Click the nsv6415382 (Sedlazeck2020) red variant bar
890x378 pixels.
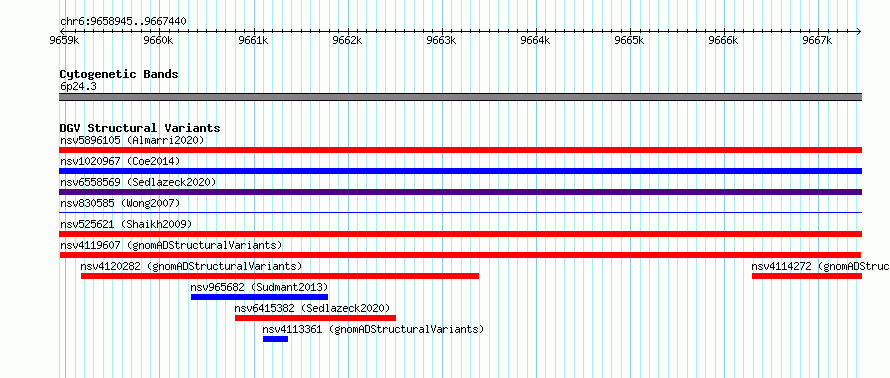coord(315,318)
